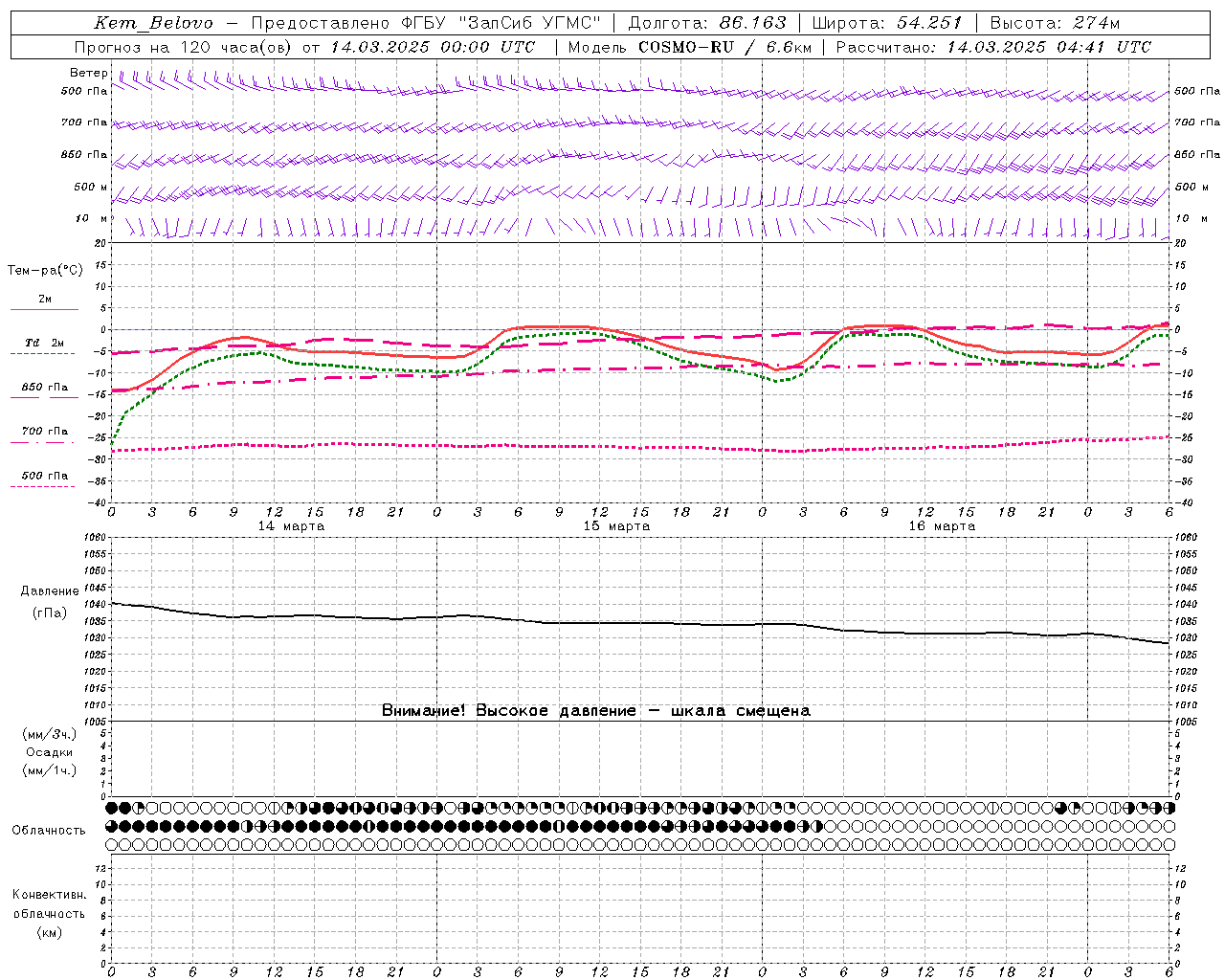The image size is (1225, 980).
Task: Select the "Давление" pressure panel title
Action: coord(50,591)
